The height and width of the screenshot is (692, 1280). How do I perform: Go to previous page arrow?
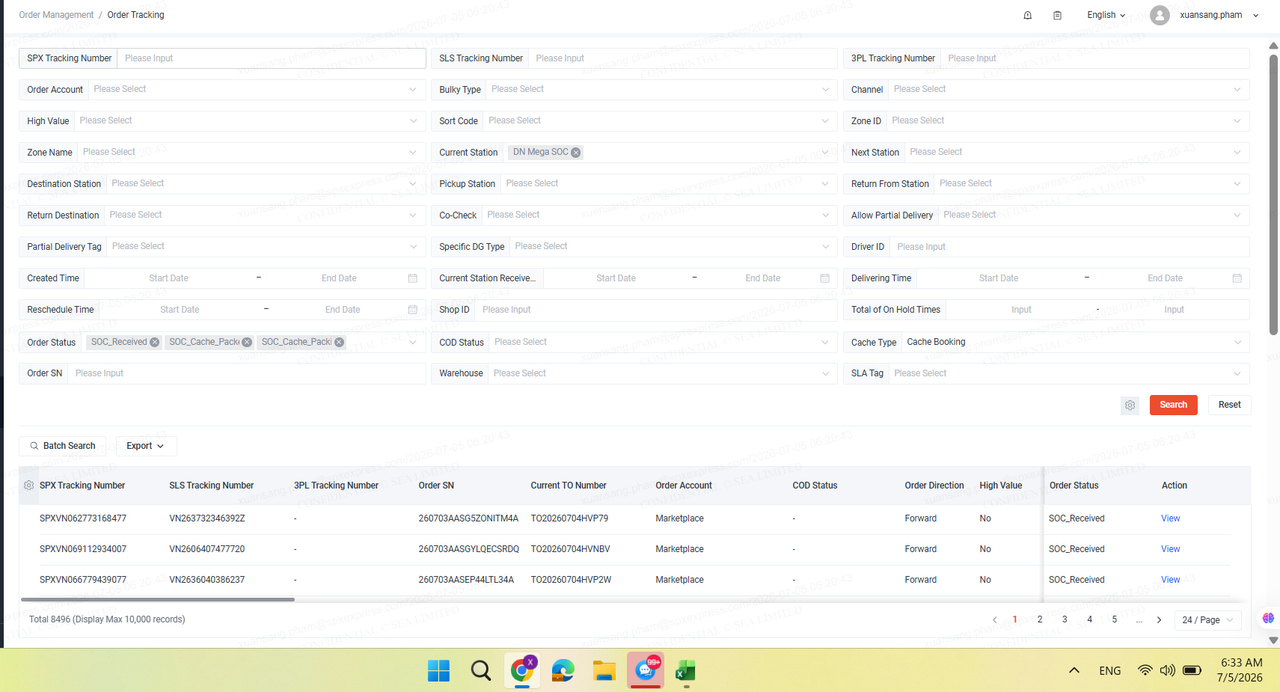(x=995, y=620)
